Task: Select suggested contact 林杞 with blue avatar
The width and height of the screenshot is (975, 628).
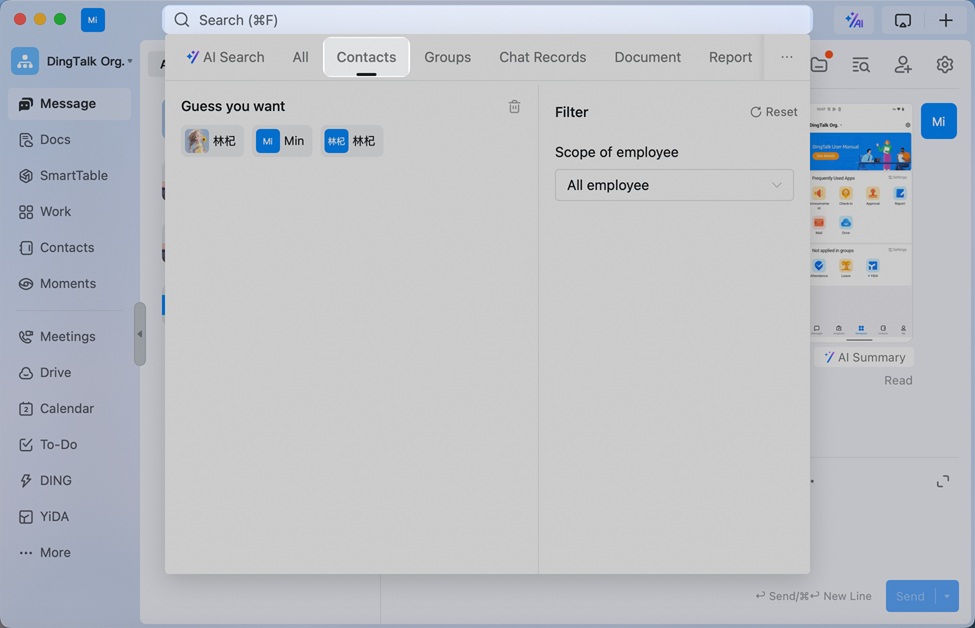Action: [x=351, y=141]
